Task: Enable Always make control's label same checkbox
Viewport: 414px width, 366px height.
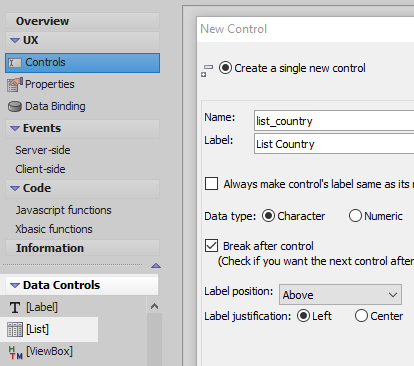Action: [211, 184]
